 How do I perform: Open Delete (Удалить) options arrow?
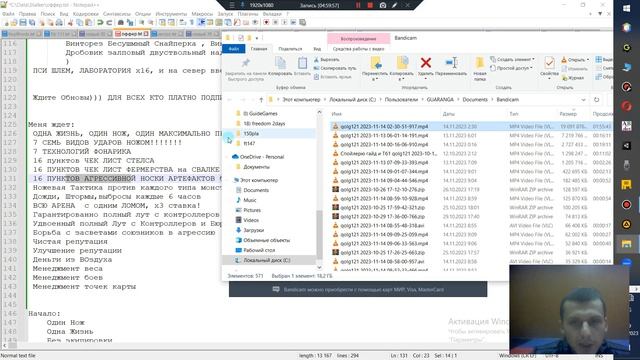(426, 79)
